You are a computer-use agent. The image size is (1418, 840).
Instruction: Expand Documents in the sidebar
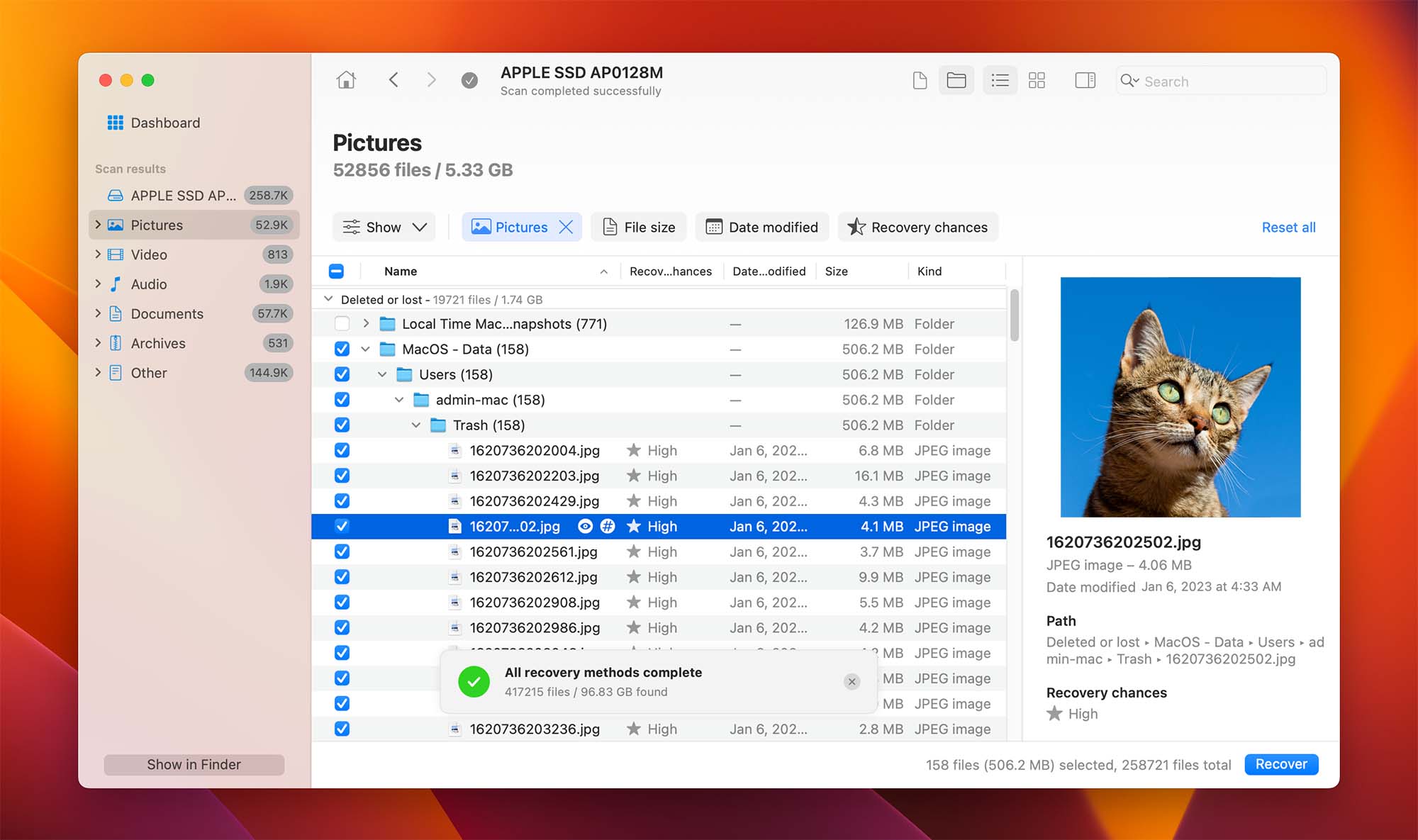(98, 313)
